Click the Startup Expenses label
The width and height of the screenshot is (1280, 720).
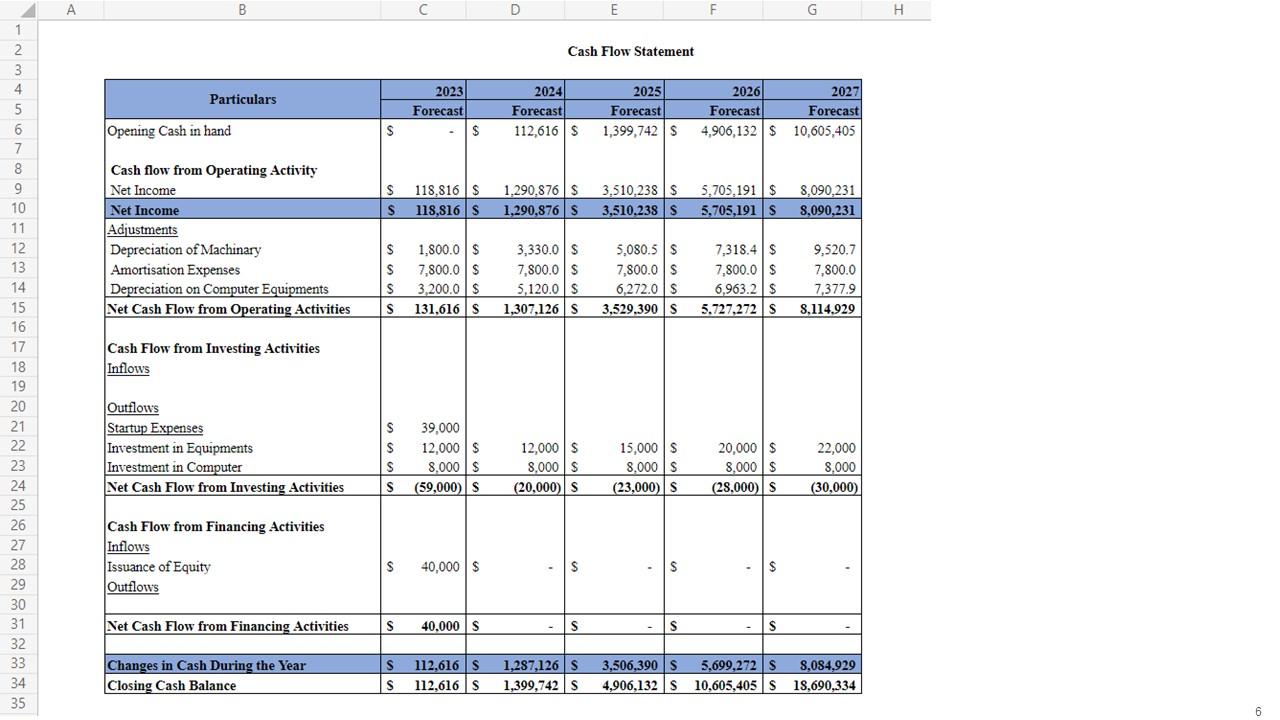pyautogui.click(x=155, y=428)
